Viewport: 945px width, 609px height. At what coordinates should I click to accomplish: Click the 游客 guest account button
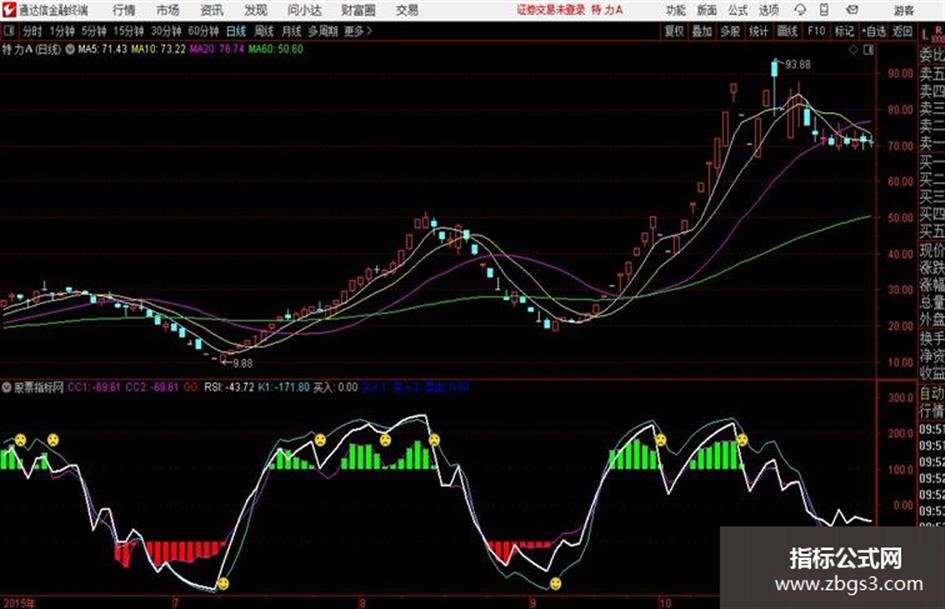pyautogui.click(x=903, y=10)
